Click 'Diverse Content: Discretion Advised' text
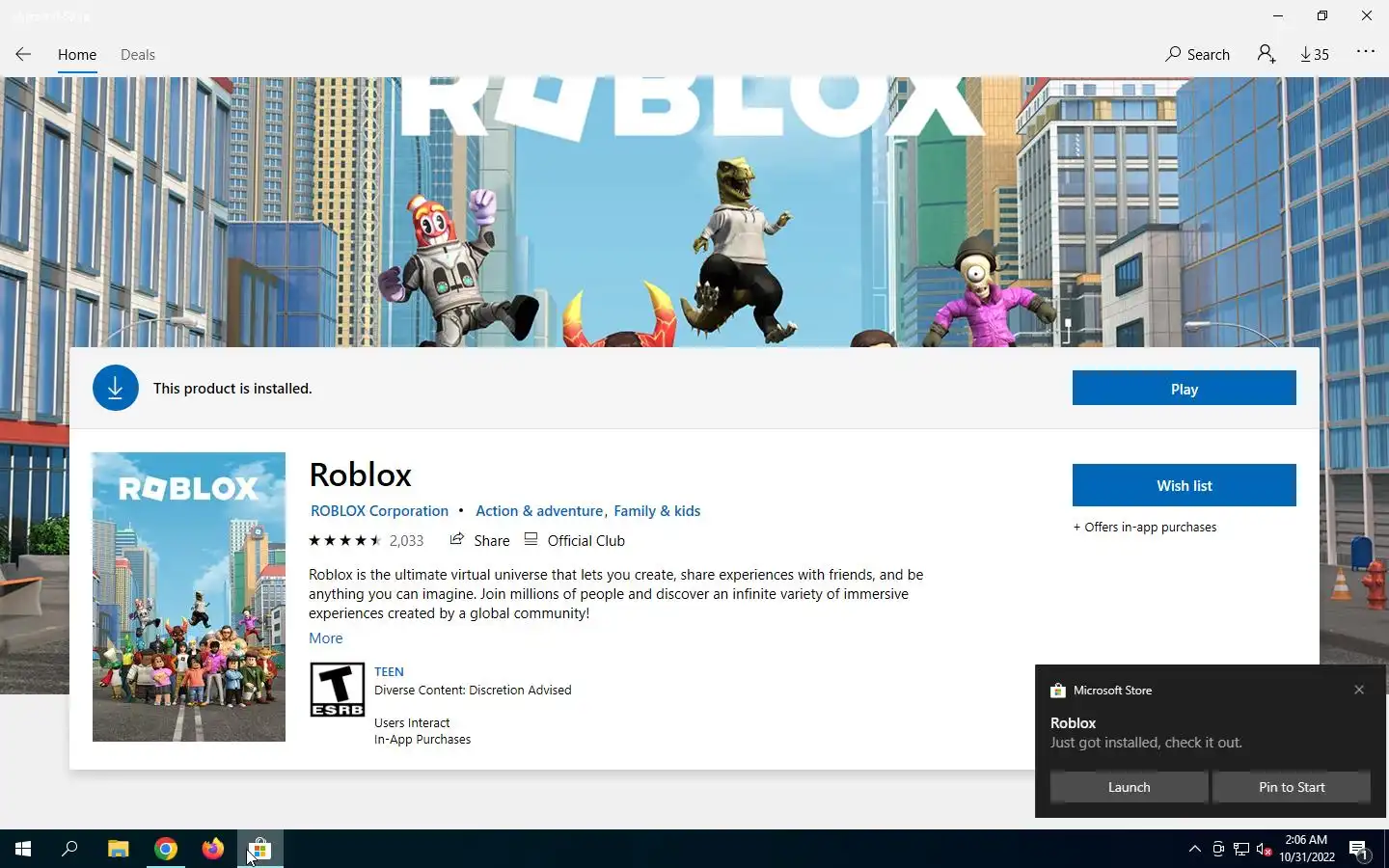 coord(473,691)
